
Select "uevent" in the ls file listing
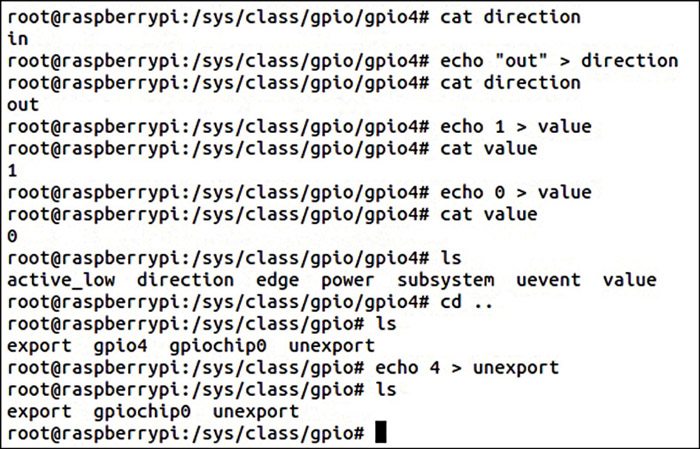tap(548, 280)
